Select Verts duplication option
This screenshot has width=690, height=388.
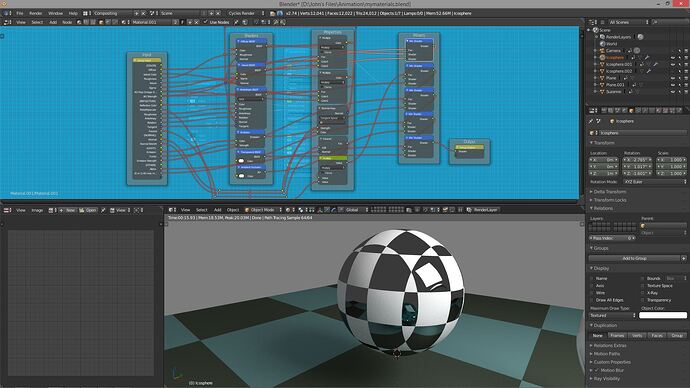coord(637,336)
